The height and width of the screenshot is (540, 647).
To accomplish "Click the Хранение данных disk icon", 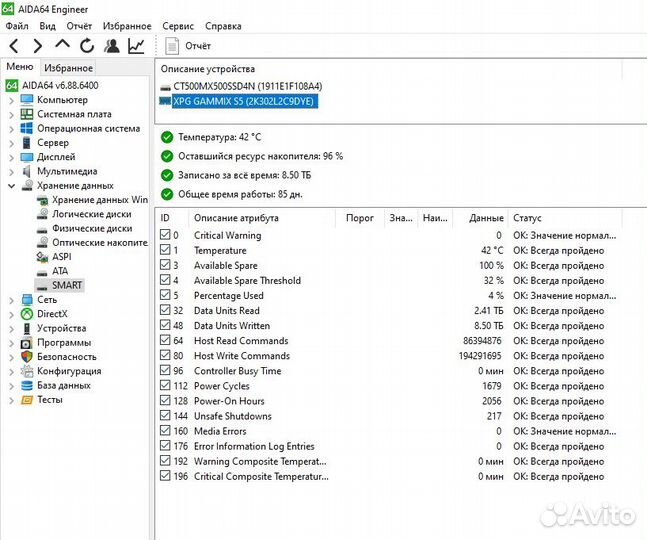I will pos(27,185).
